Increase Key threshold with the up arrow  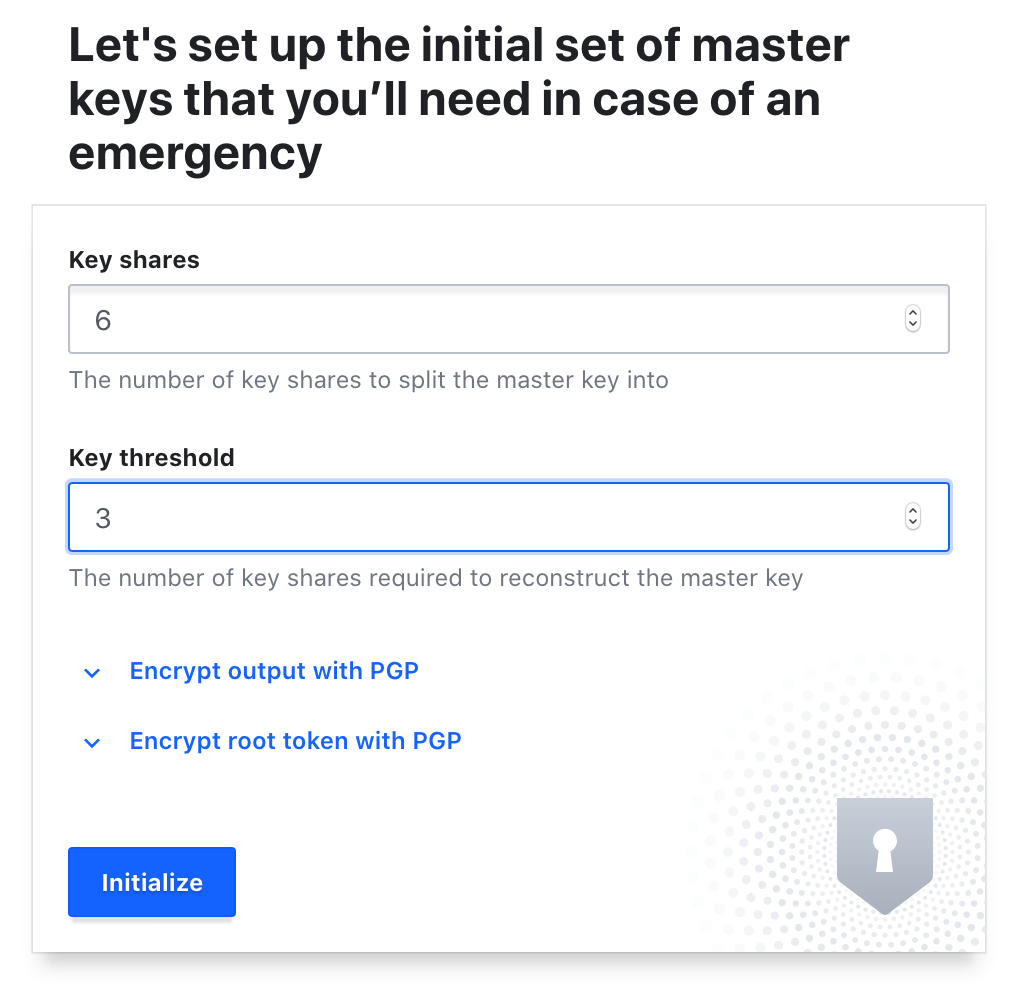913,510
